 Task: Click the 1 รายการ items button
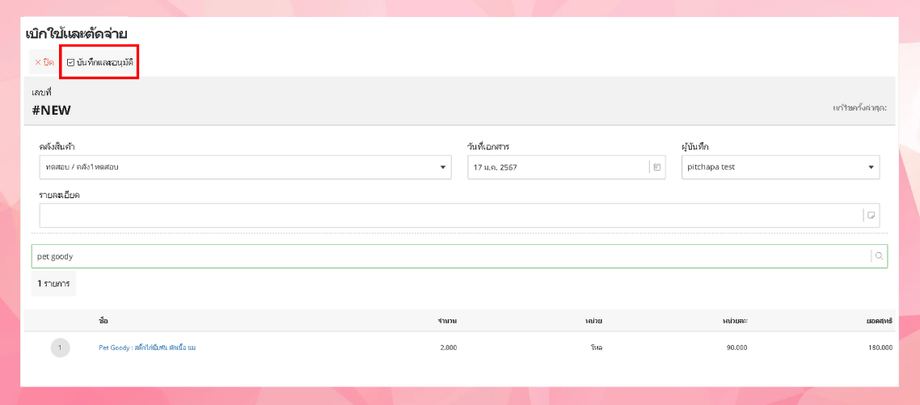53,284
